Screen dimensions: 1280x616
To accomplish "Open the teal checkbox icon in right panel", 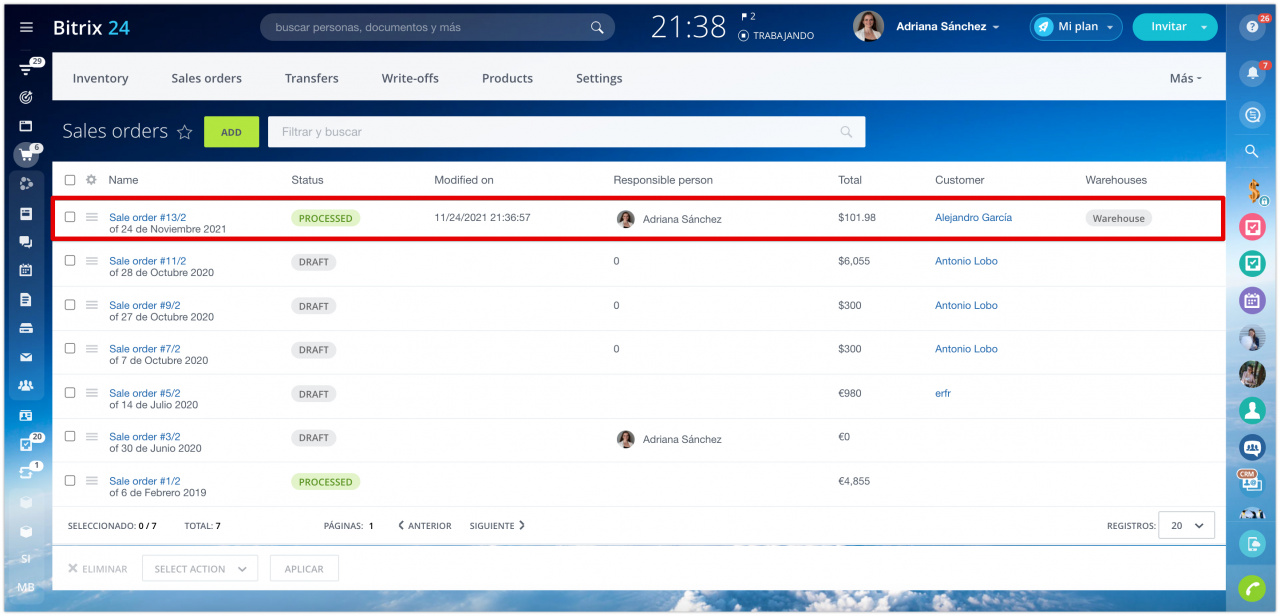I will coord(1252,263).
